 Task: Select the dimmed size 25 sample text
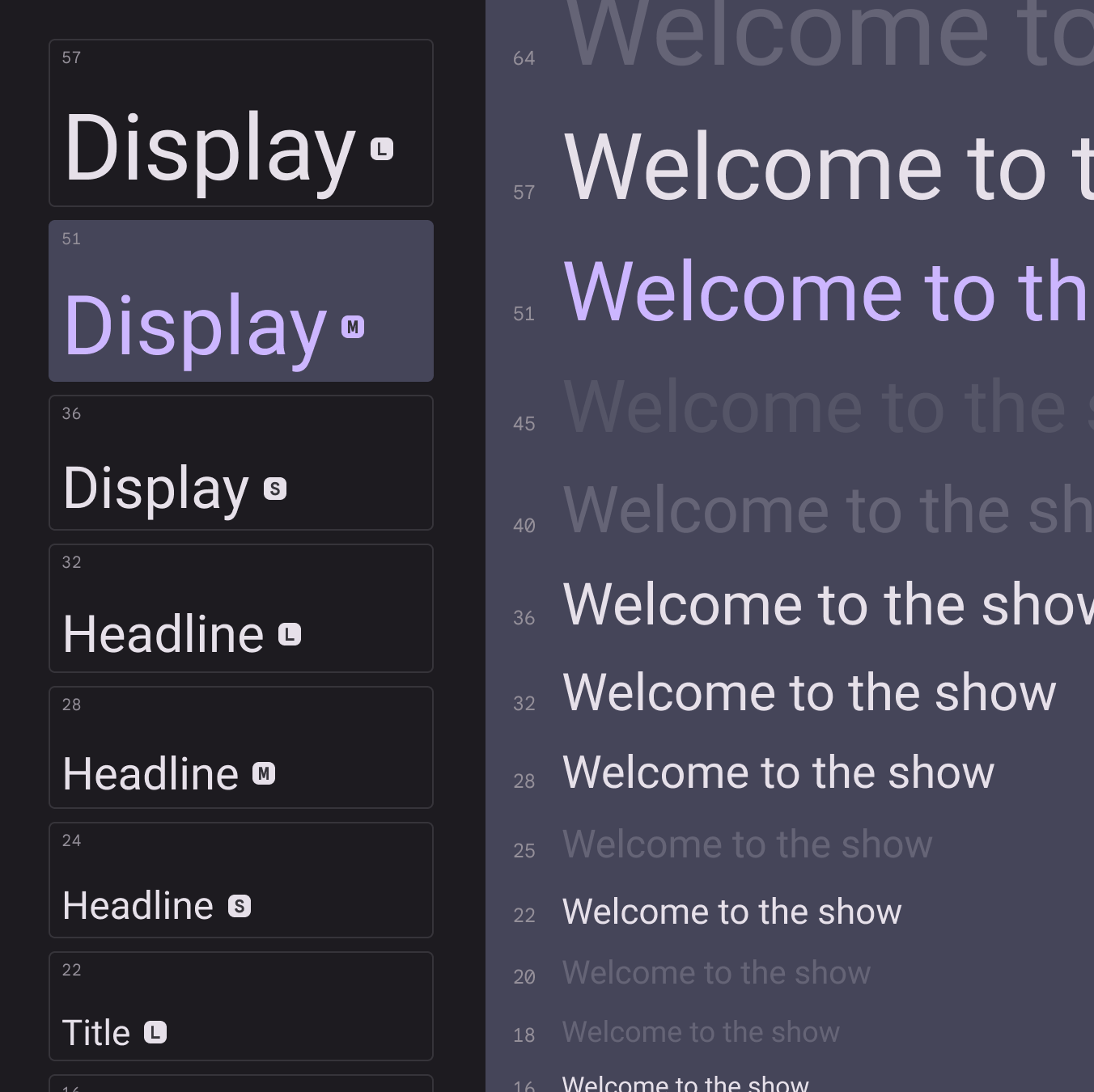tap(747, 845)
